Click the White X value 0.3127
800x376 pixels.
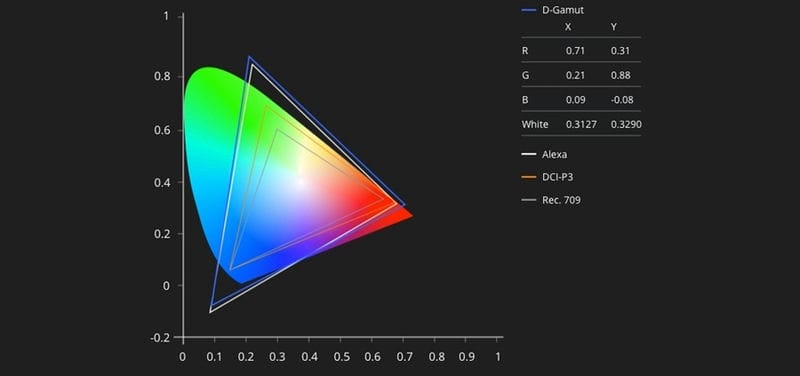pos(581,124)
